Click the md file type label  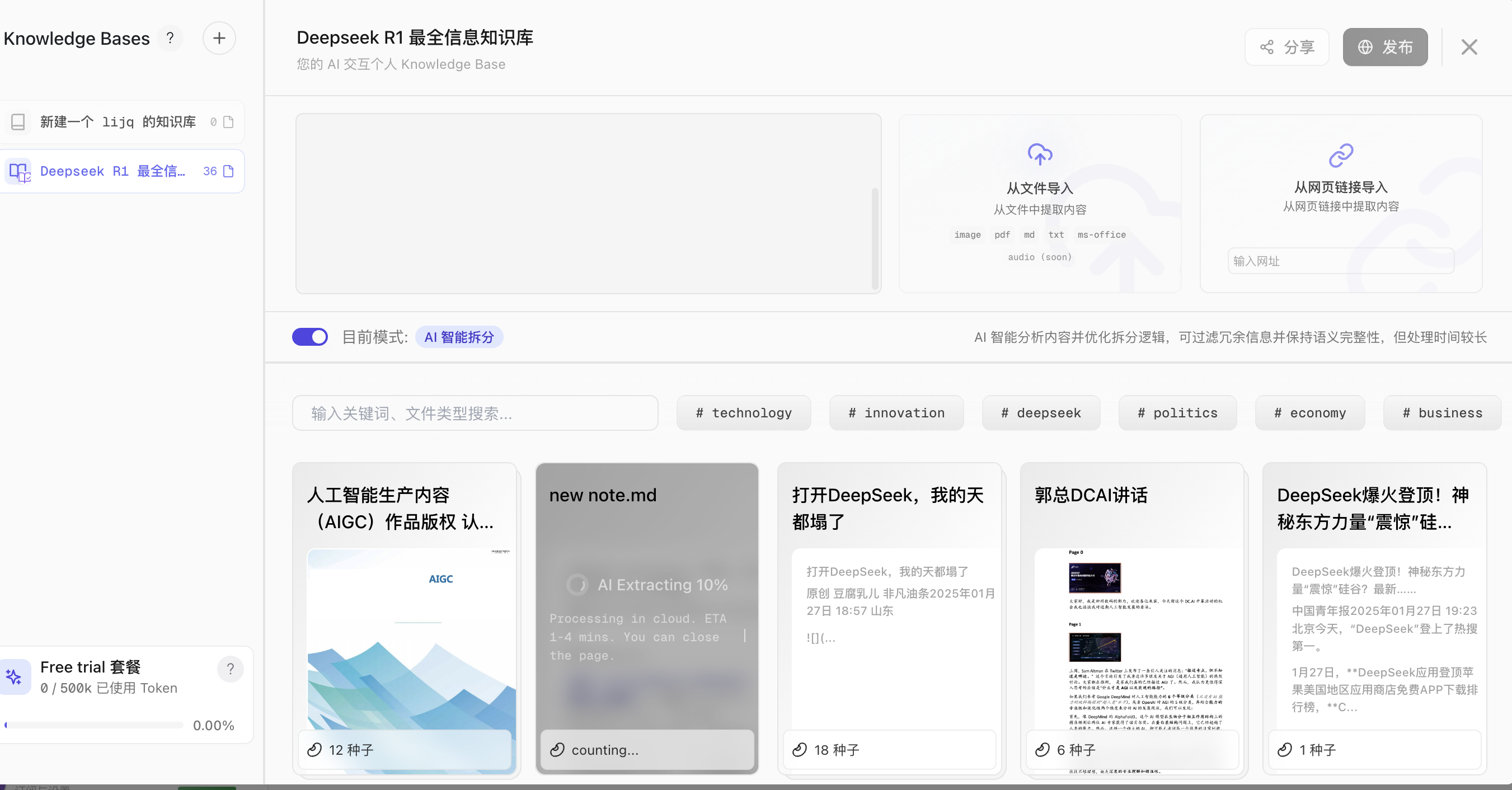point(1029,235)
